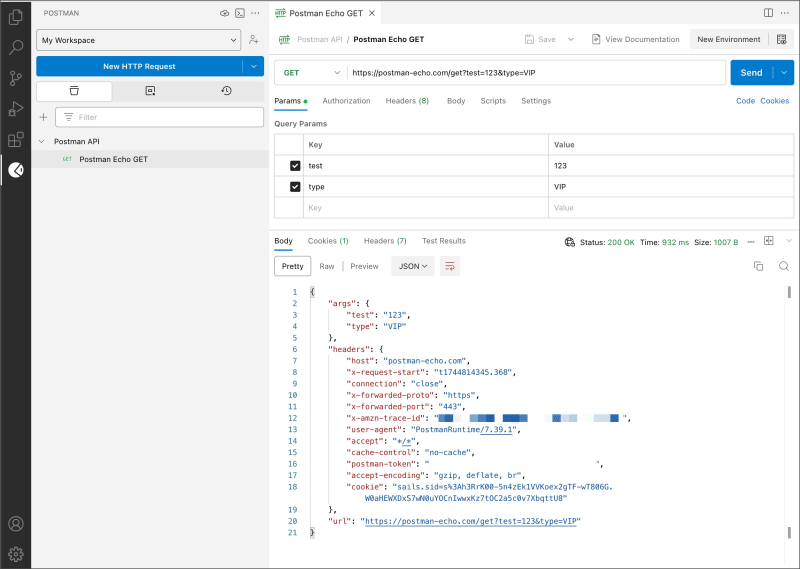This screenshot has width=800, height=569.
Task: Copy the response body
Action: (x=759, y=266)
